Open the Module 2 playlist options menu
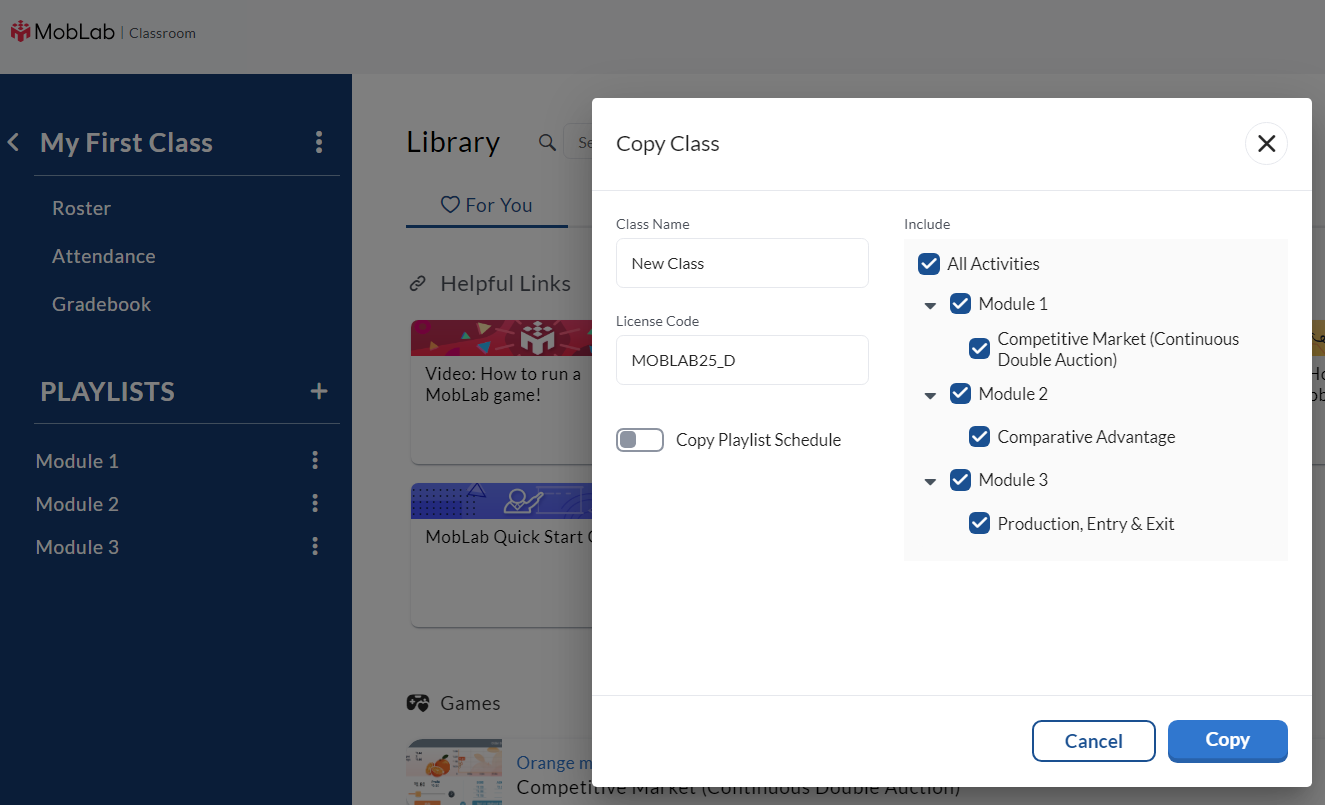1325x805 pixels. 315,503
